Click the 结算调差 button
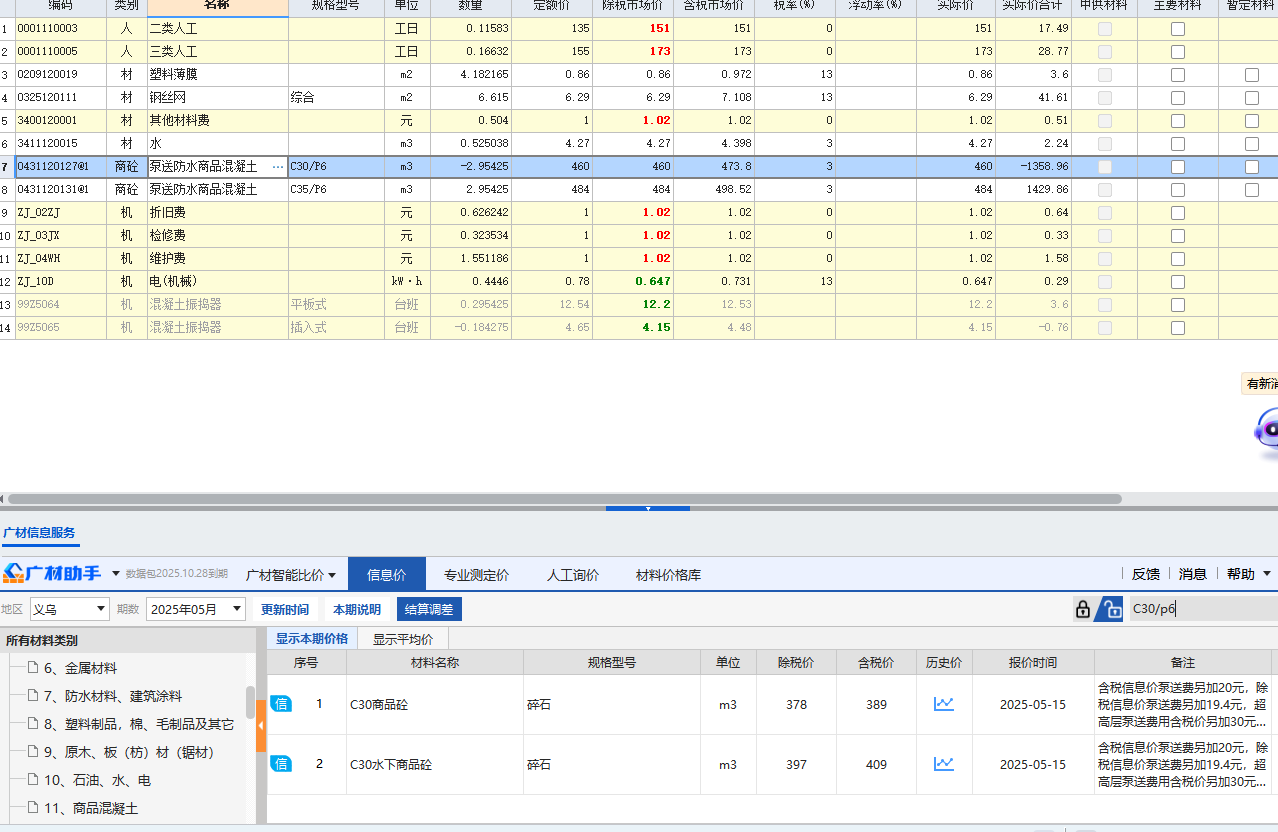Screen dimensions: 1278x832 430,609
